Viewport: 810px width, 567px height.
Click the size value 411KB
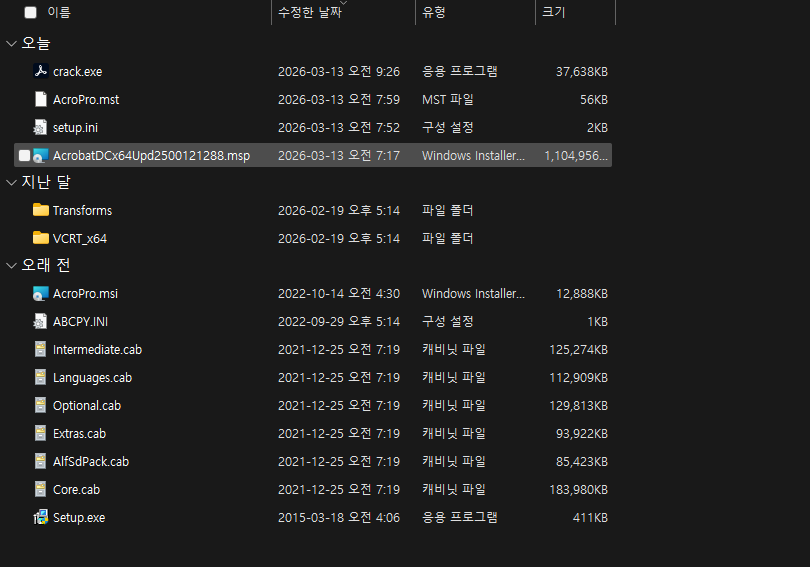pyautogui.click(x=590, y=518)
